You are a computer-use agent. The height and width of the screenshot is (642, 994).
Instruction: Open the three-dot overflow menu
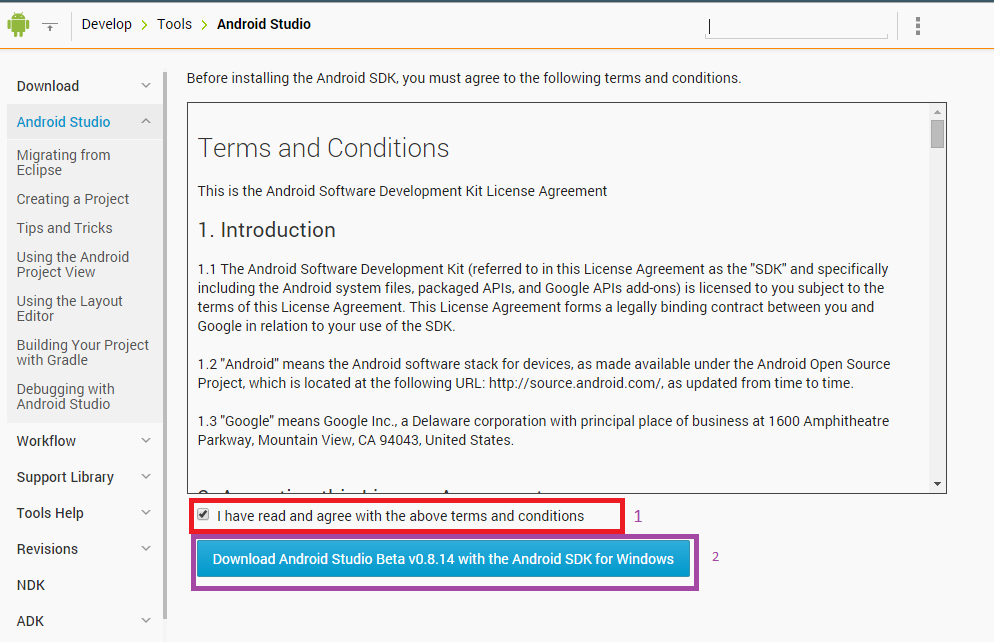point(917,26)
